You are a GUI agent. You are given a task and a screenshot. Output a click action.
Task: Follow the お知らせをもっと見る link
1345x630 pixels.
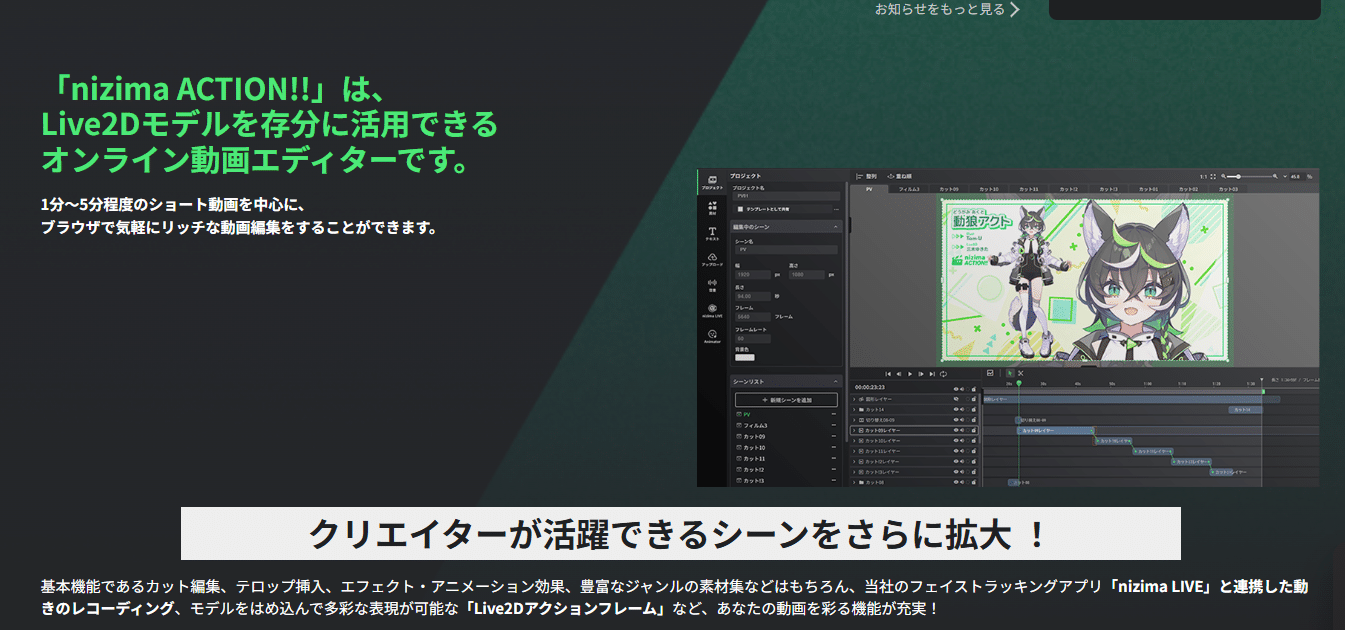point(948,9)
